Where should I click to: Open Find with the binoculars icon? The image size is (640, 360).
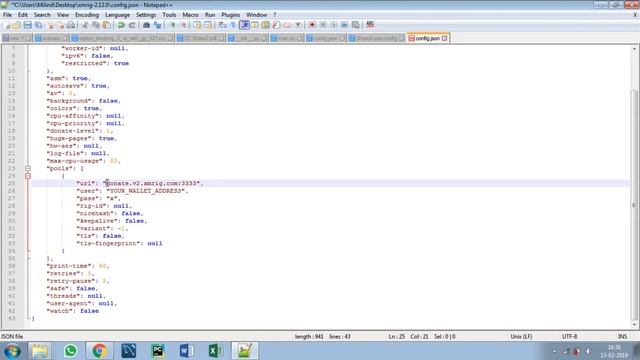146,25
